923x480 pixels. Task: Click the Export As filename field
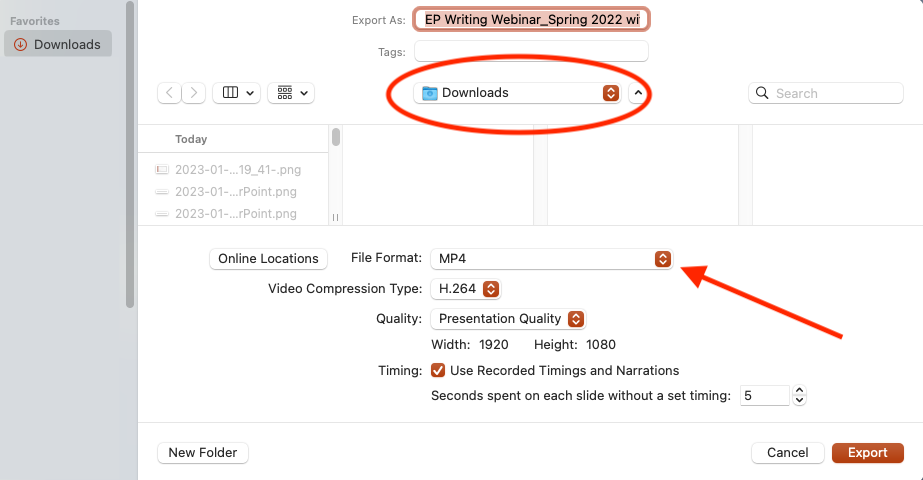(532, 19)
